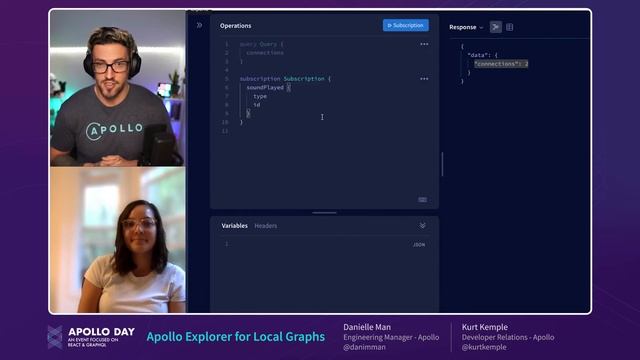This screenshot has height=360, width=640.
Task: Run the Subscription operation button
Action: coord(405,25)
